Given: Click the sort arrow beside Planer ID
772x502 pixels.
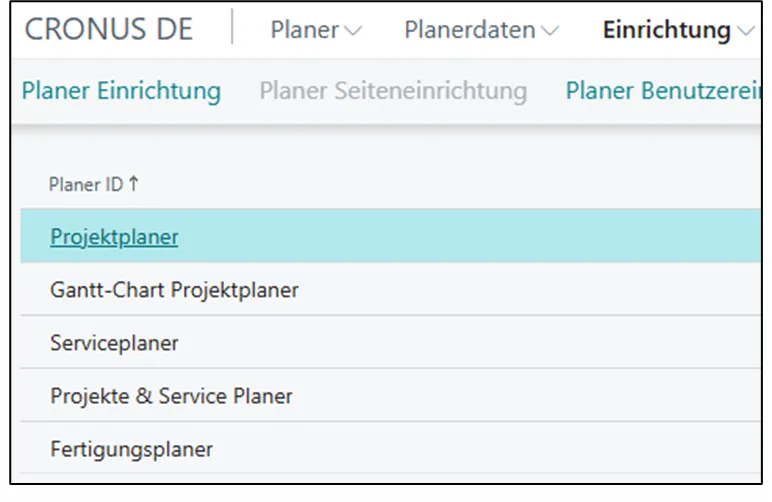Looking at the screenshot, I should click(134, 185).
